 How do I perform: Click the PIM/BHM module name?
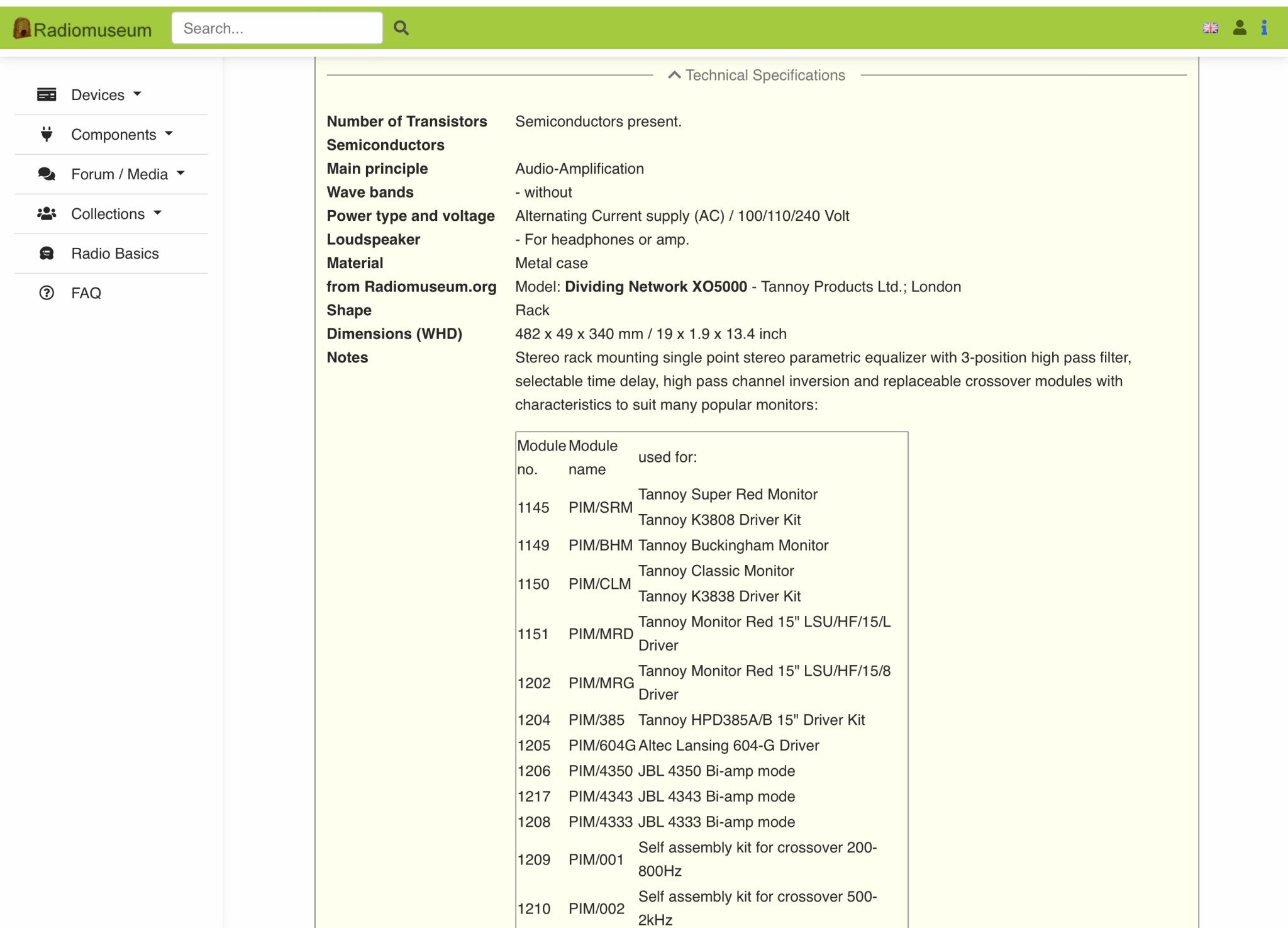pos(600,545)
